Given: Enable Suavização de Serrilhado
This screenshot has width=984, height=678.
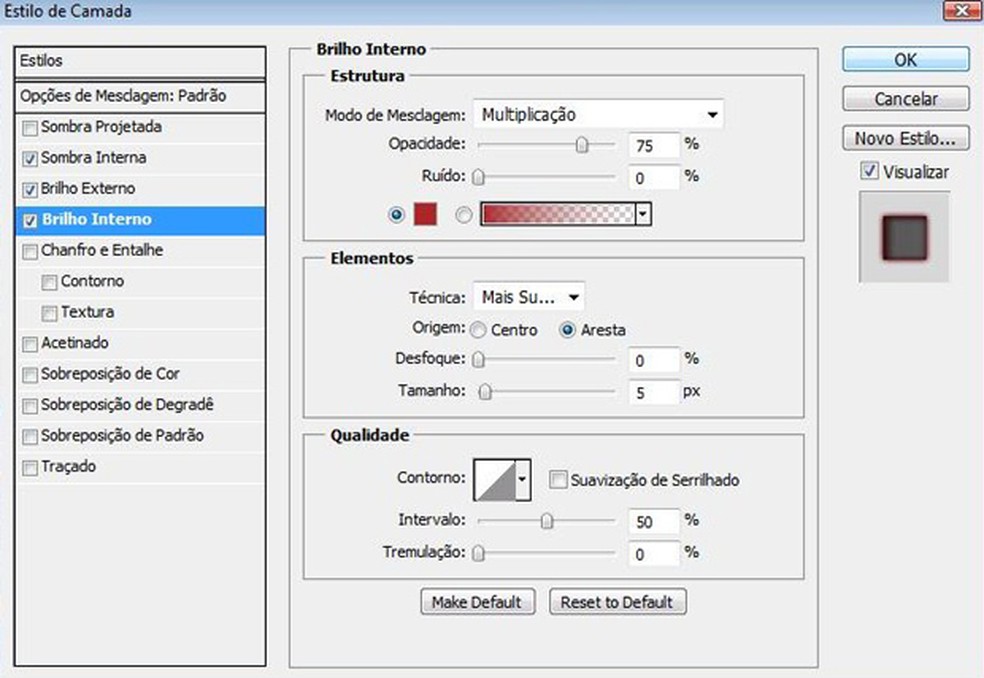Looking at the screenshot, I should coord(558,479).
